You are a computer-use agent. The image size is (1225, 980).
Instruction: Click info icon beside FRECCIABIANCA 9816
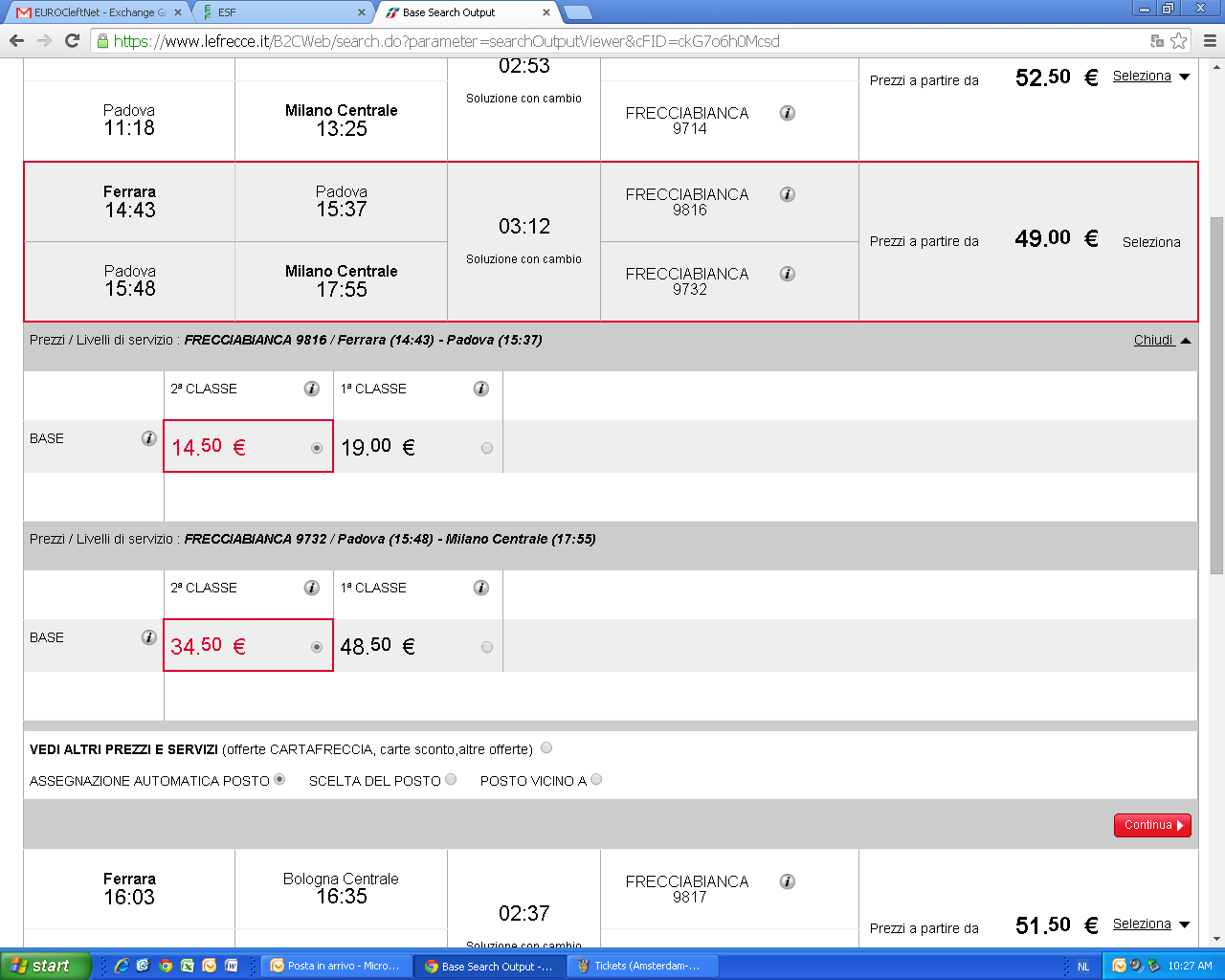787,194
